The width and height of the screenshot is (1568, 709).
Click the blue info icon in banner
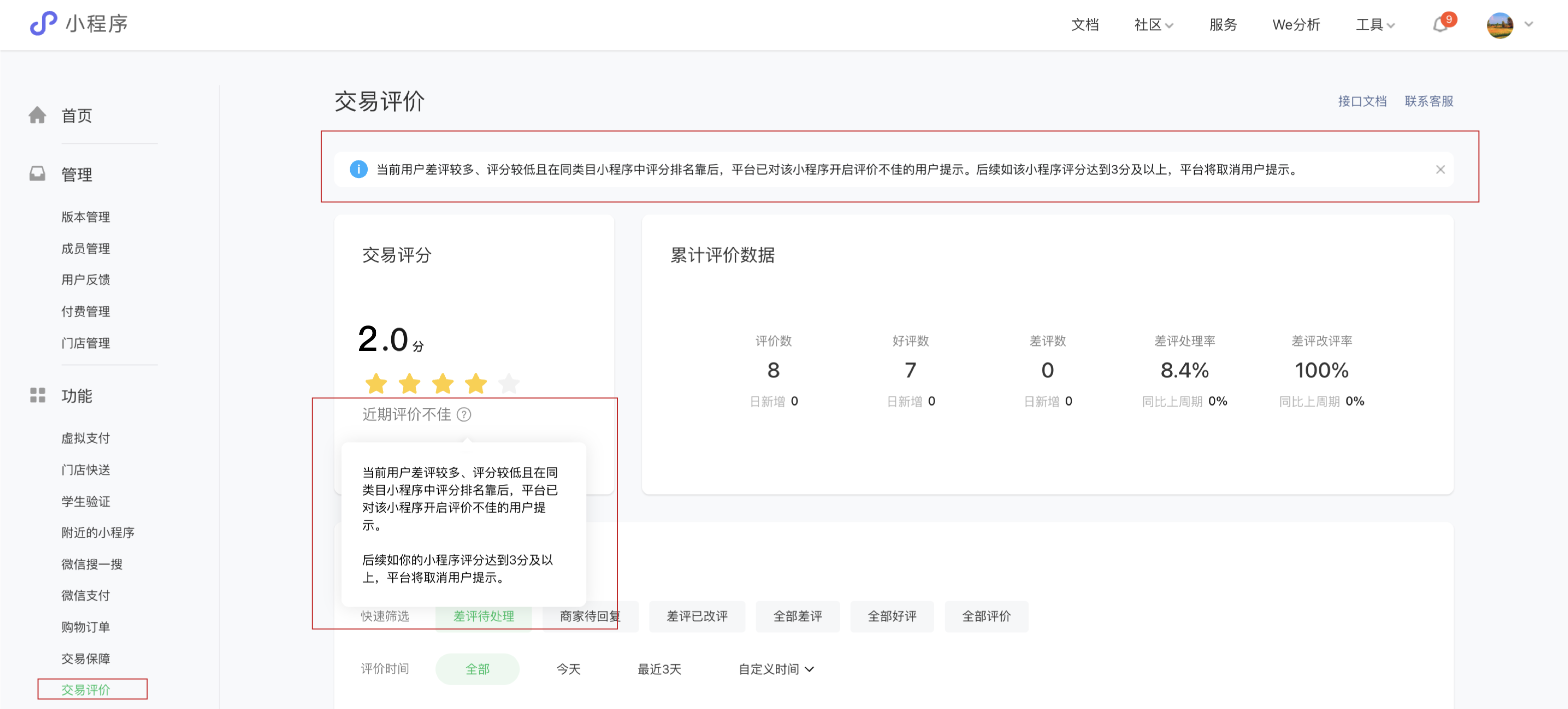pos(359,169)
